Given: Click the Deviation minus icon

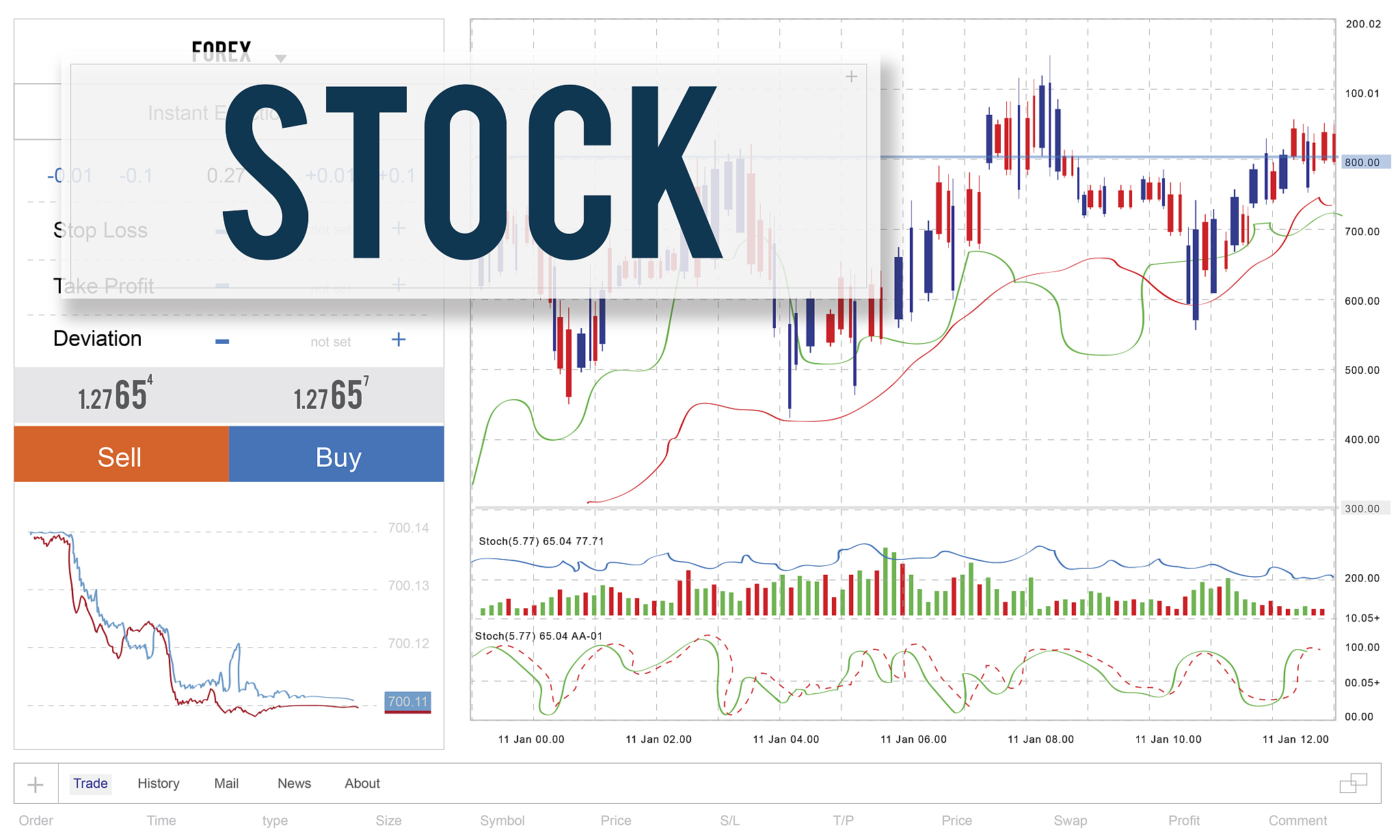Looking at the screenshot, I should (222, 341).
